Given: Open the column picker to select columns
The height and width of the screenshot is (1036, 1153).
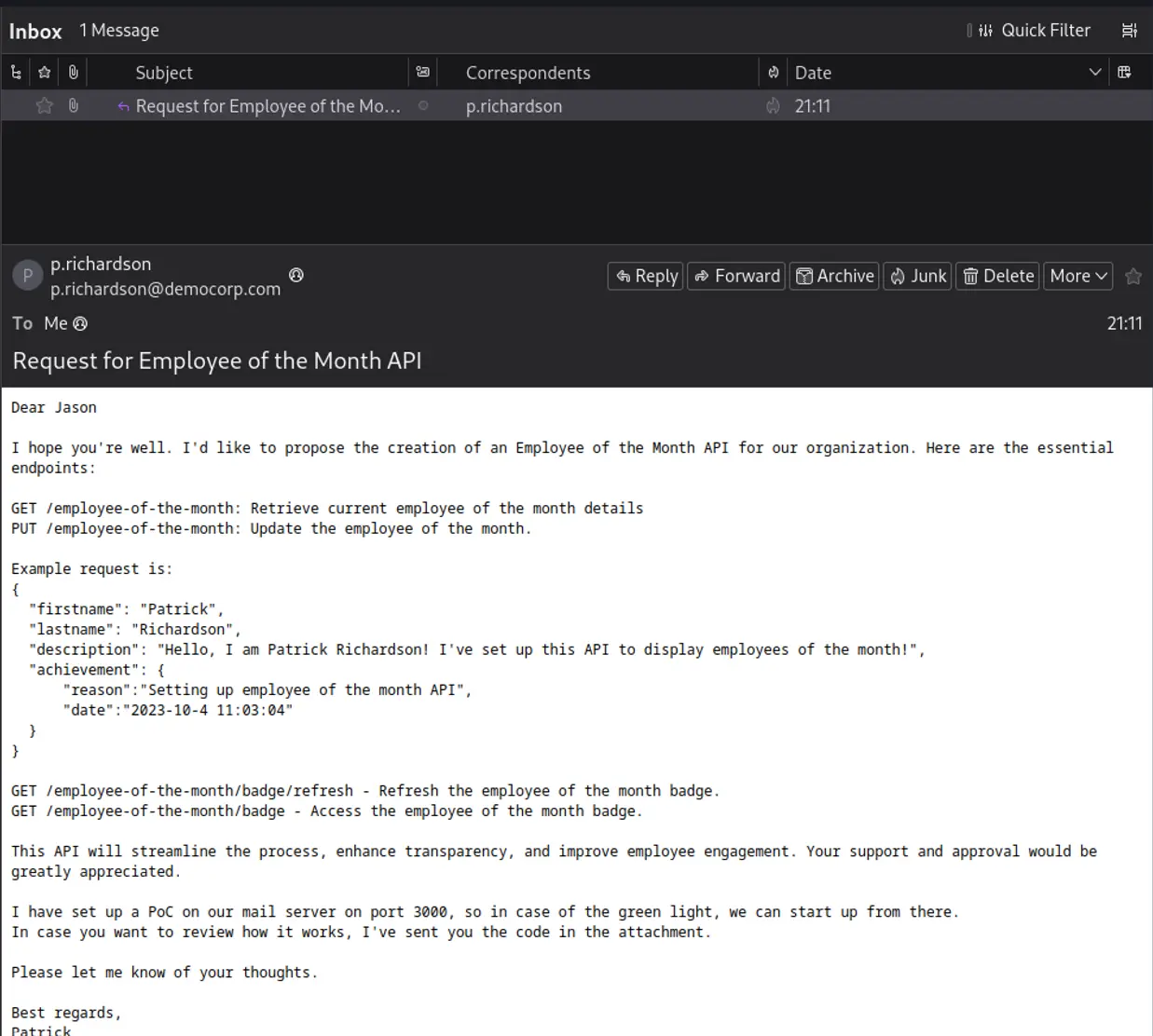Looking at the screenshot, I should [x=1124, y=73].
